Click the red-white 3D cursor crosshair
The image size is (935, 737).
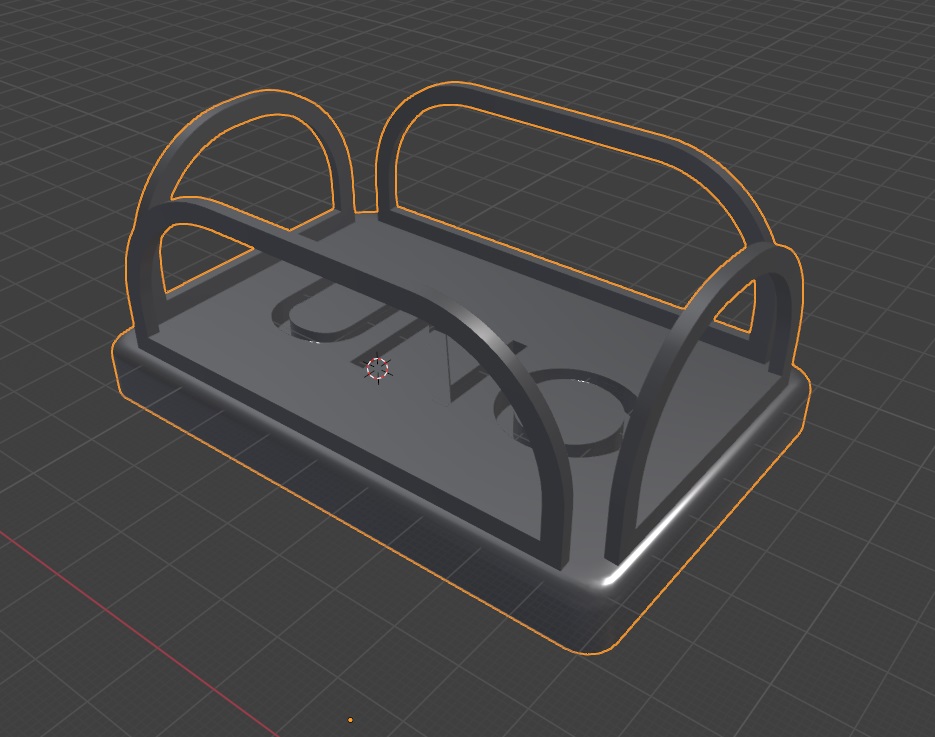(x=377, y=369)
